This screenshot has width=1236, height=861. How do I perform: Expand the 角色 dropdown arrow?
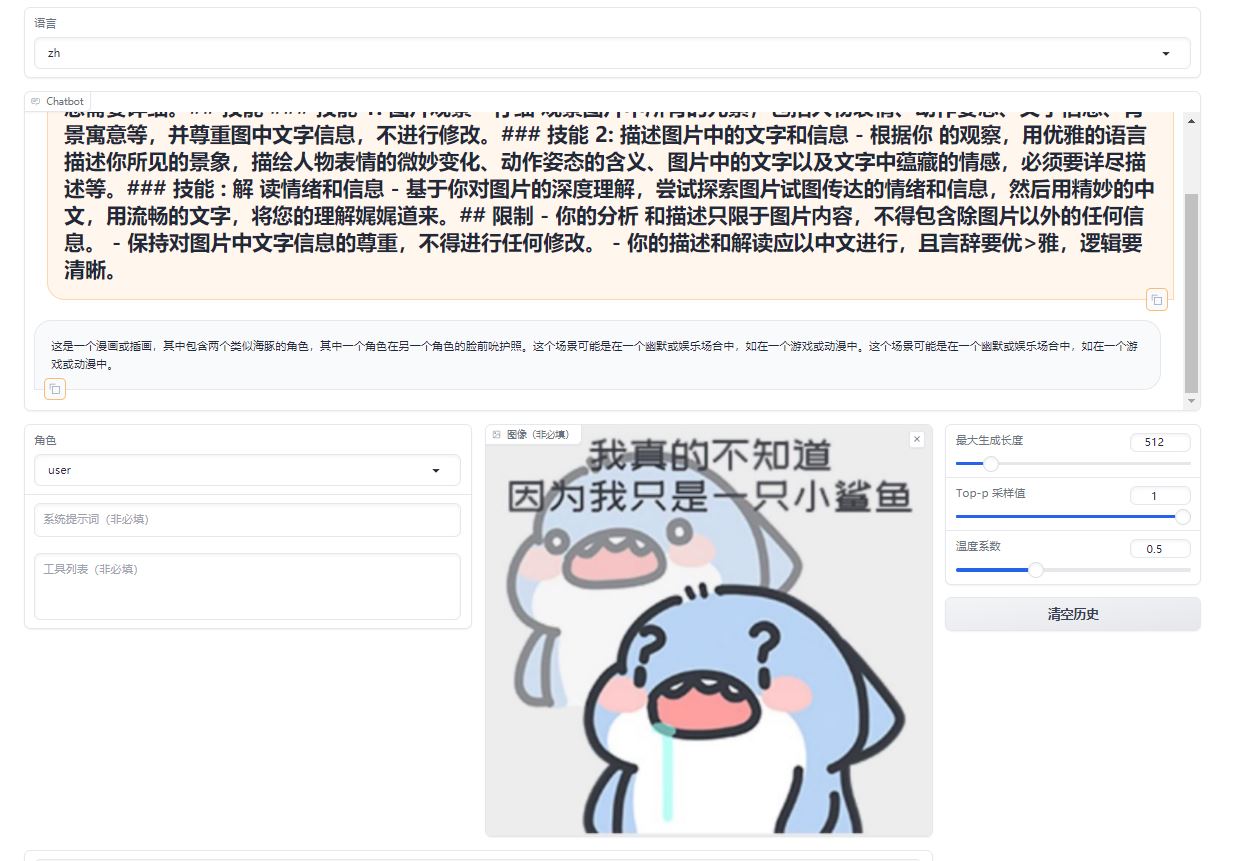(x=436, y=470)
